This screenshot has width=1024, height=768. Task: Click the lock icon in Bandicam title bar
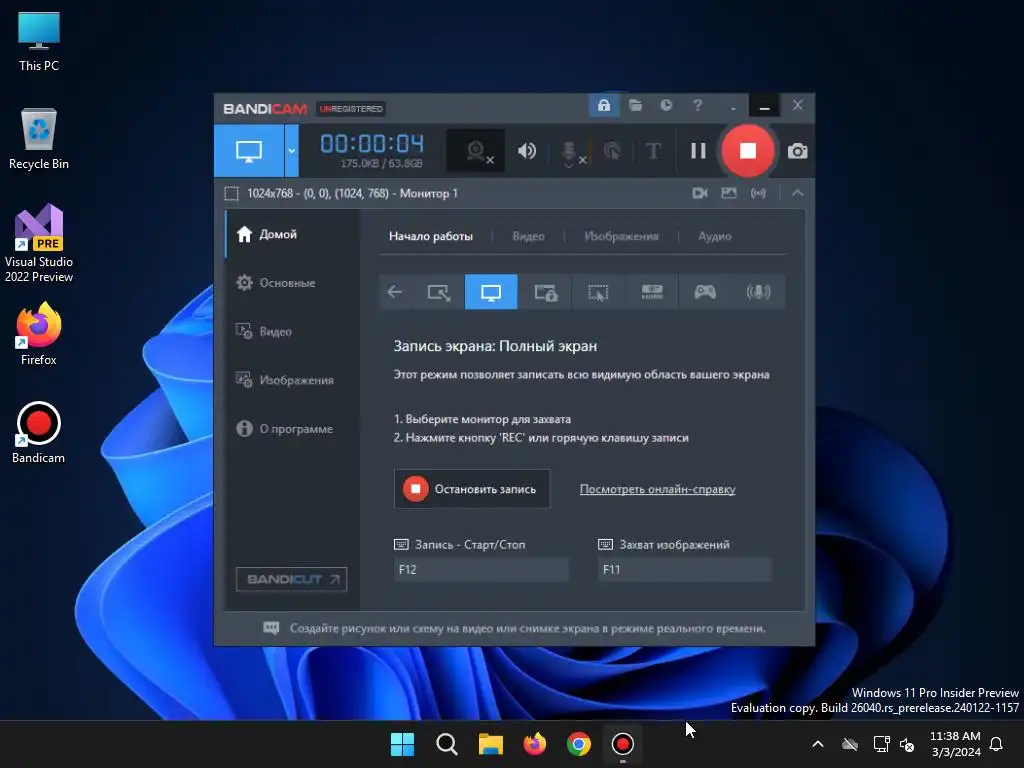[603, 106]
